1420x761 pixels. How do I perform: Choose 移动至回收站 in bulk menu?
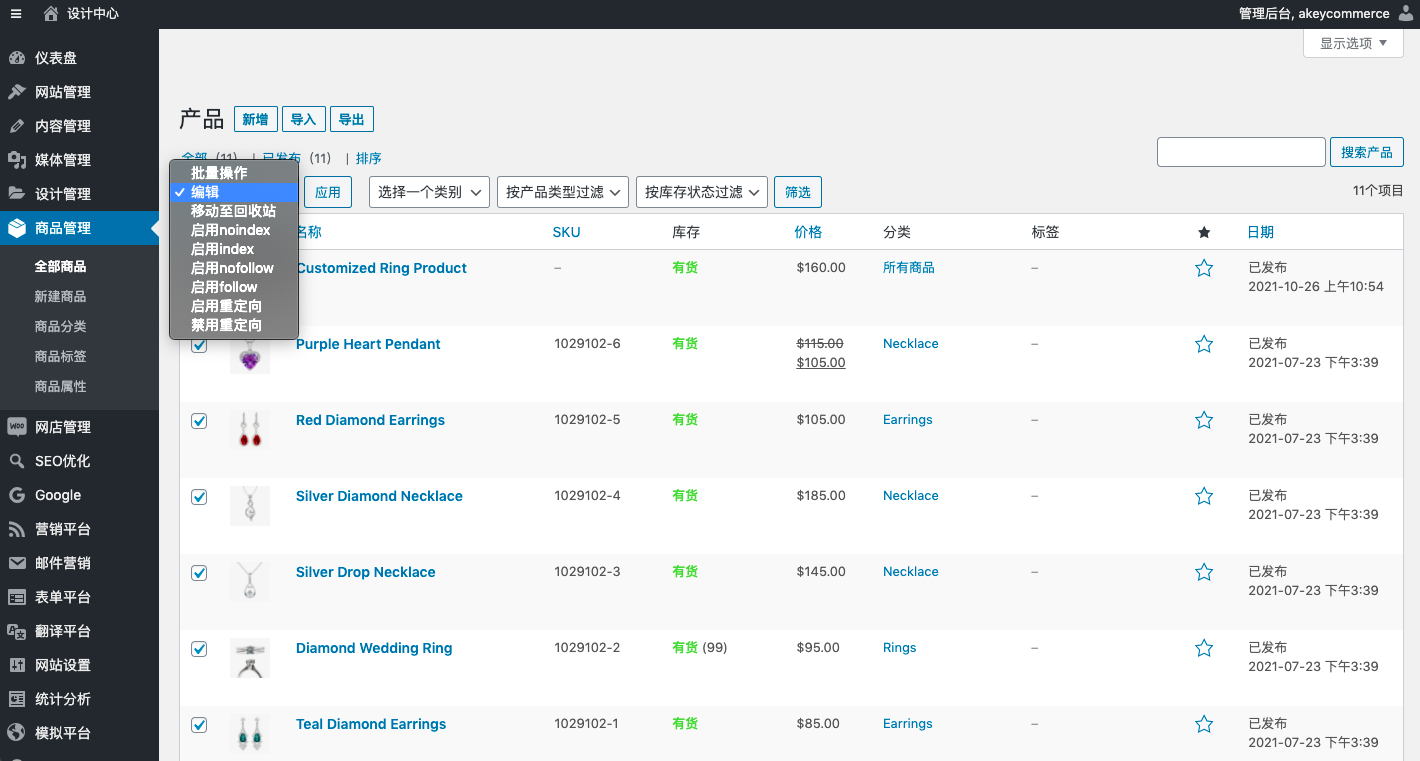[234, 211]
